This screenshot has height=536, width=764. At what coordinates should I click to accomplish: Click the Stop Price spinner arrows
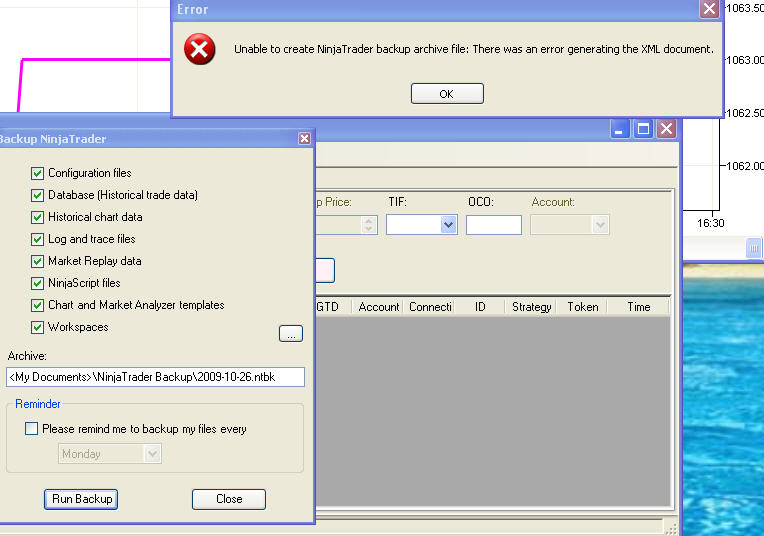click(x=369, y=225)
